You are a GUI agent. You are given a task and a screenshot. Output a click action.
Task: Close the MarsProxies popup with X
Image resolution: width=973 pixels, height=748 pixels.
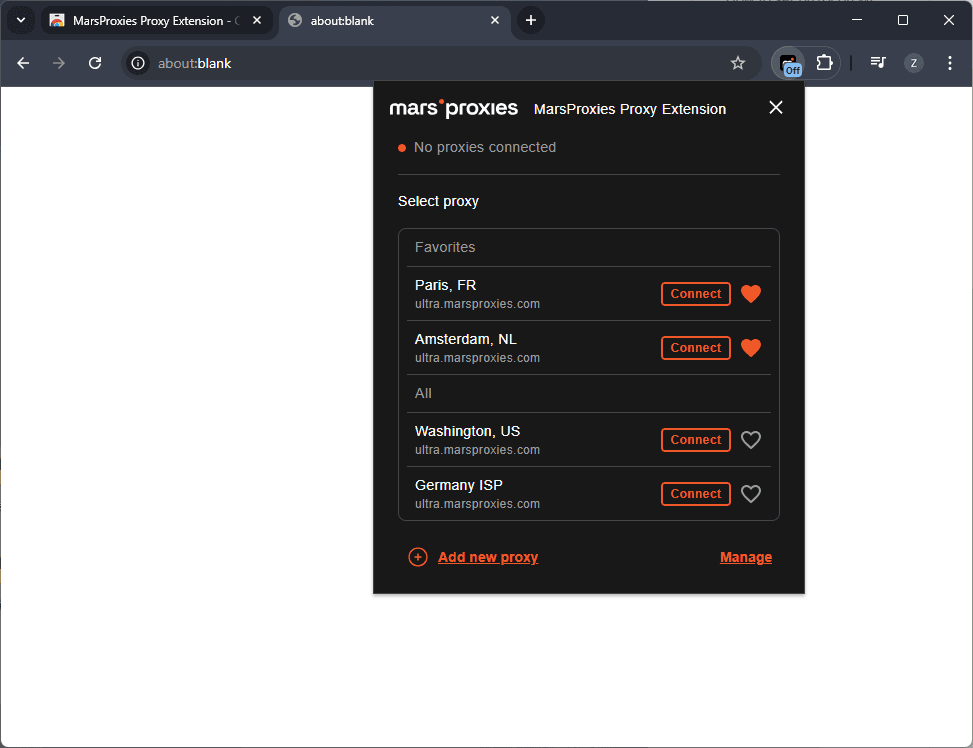[x=776, y=108]
